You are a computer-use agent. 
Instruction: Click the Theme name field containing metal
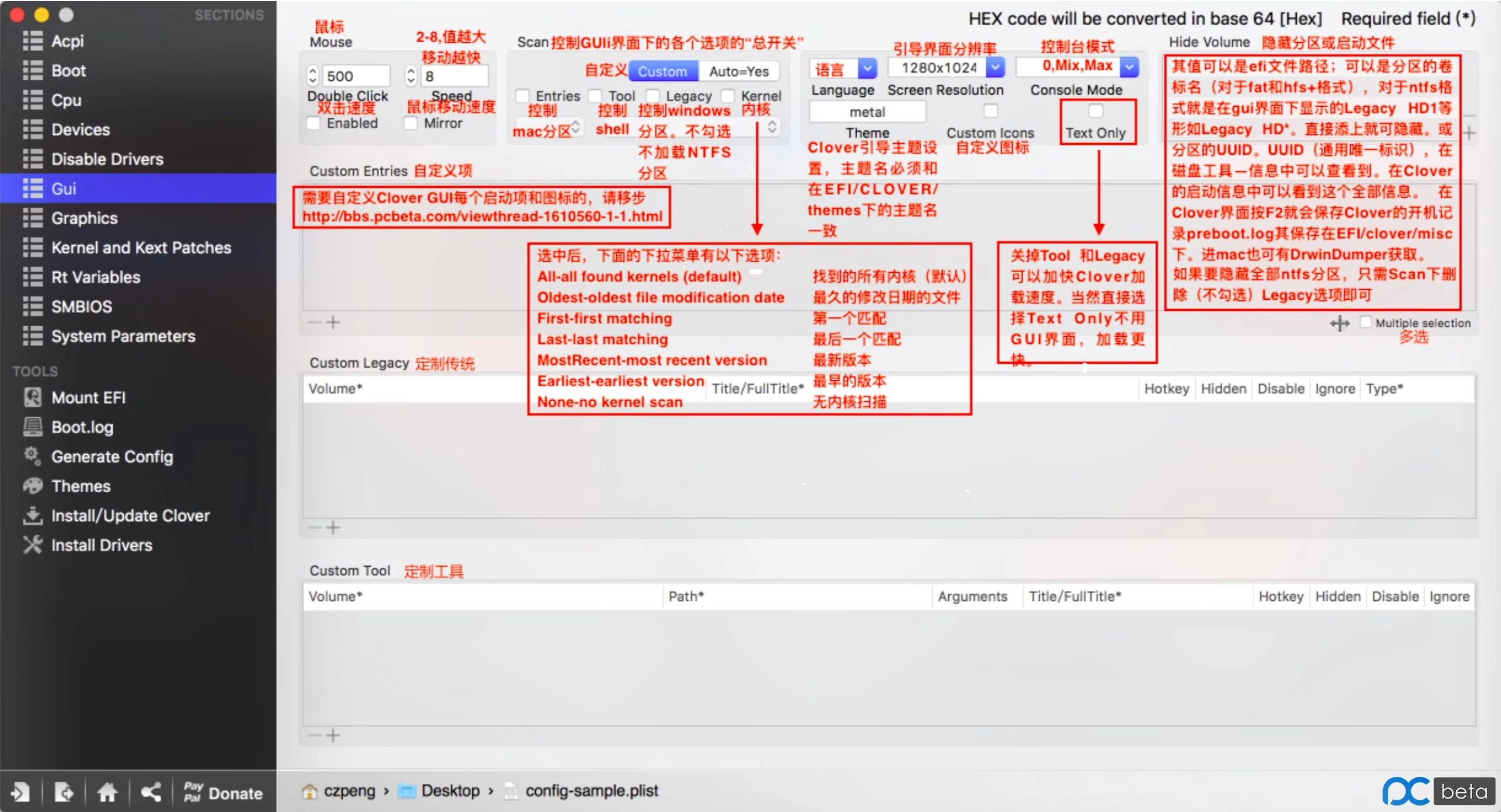(867, 111)
